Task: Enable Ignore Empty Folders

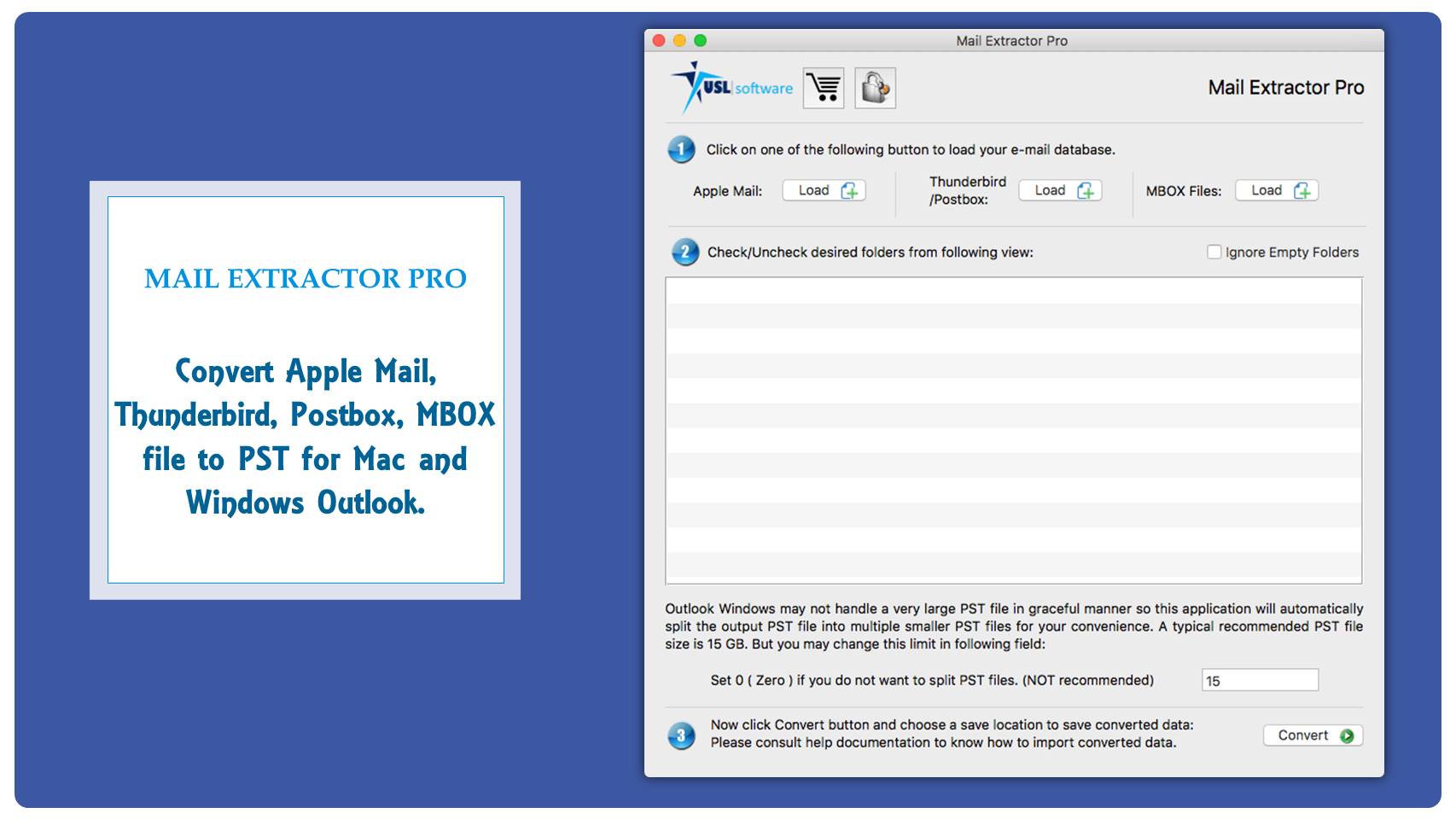Action: pos(1213,252)
